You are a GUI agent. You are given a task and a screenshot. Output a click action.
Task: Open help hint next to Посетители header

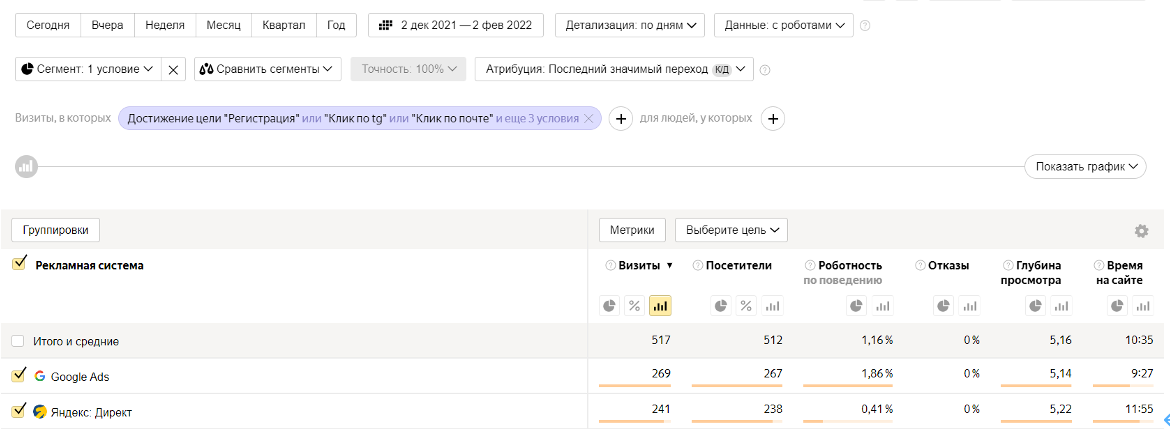coord(698,265)
